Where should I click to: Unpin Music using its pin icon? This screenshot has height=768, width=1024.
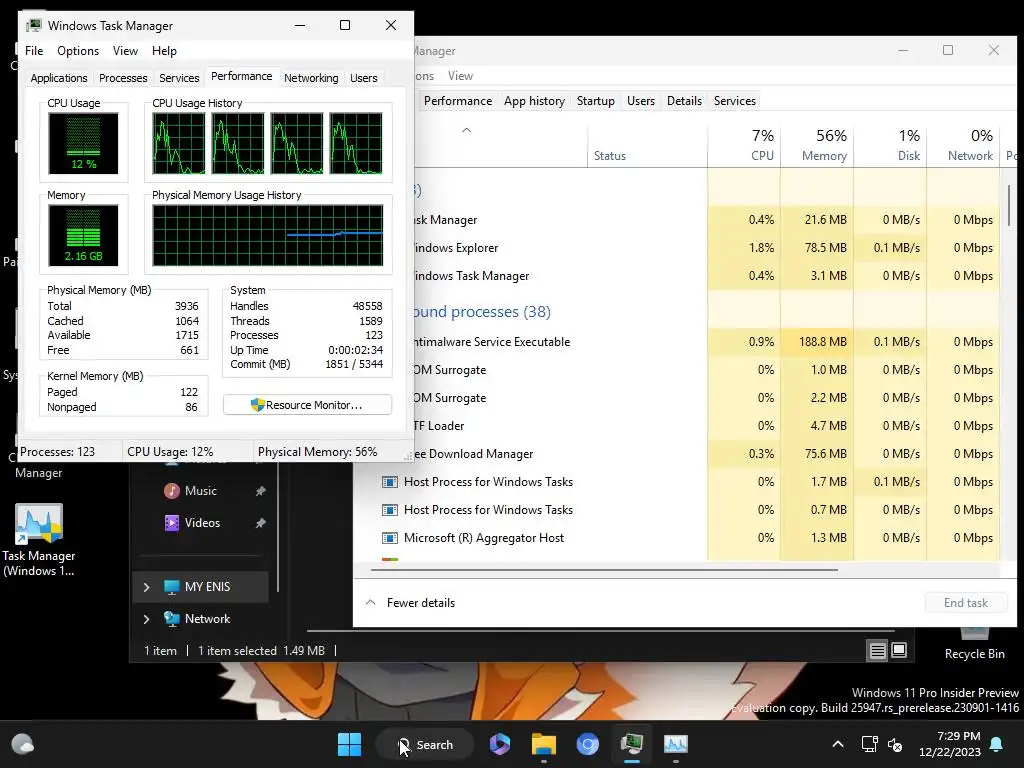tap(261, 491)
